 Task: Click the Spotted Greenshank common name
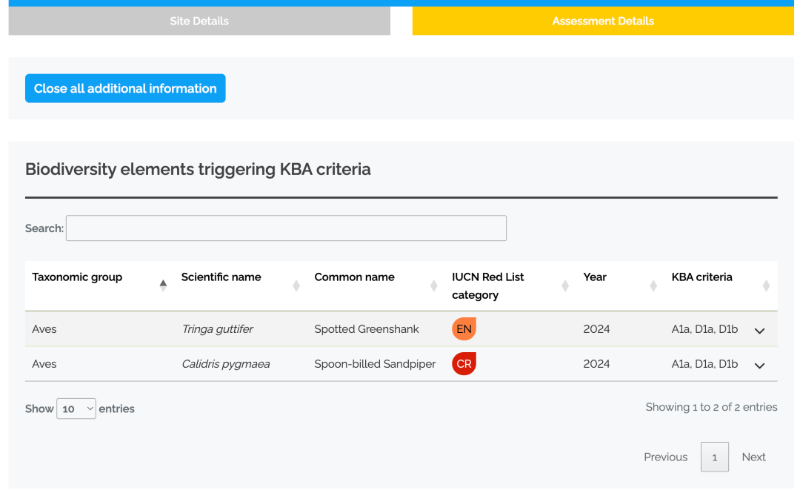[366, 329]
